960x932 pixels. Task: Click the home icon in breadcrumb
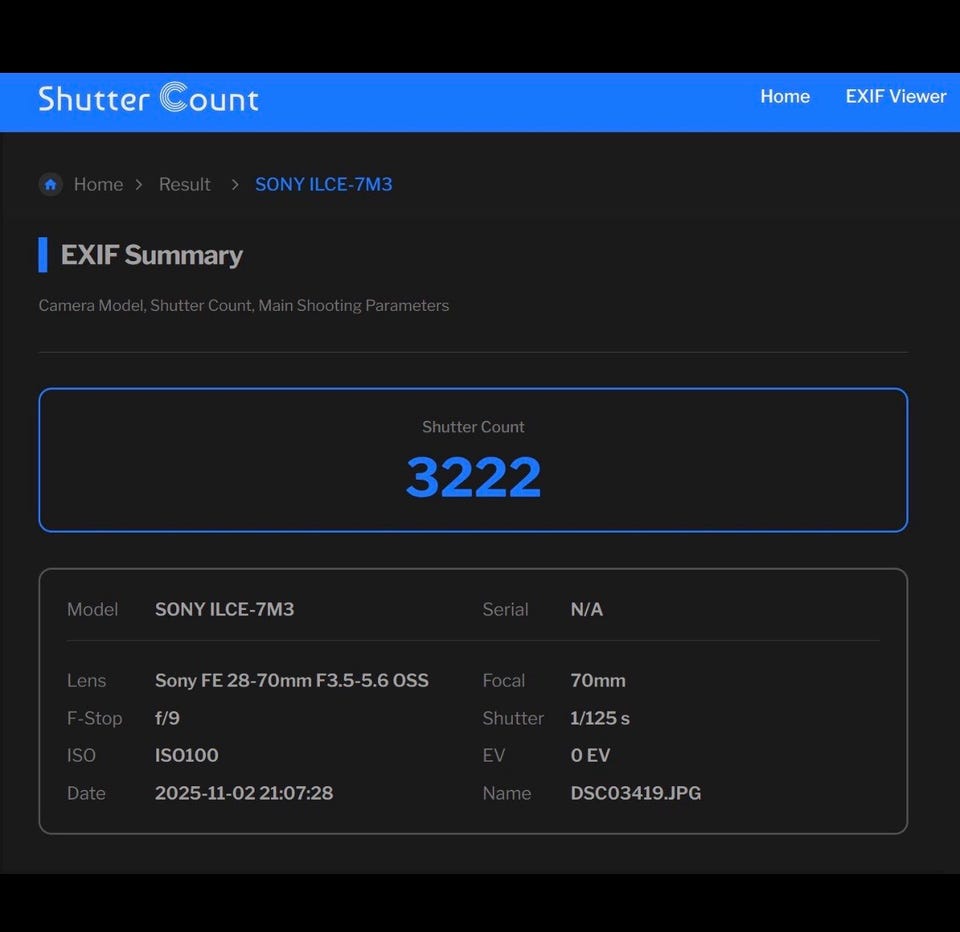(x=51, y=184)
